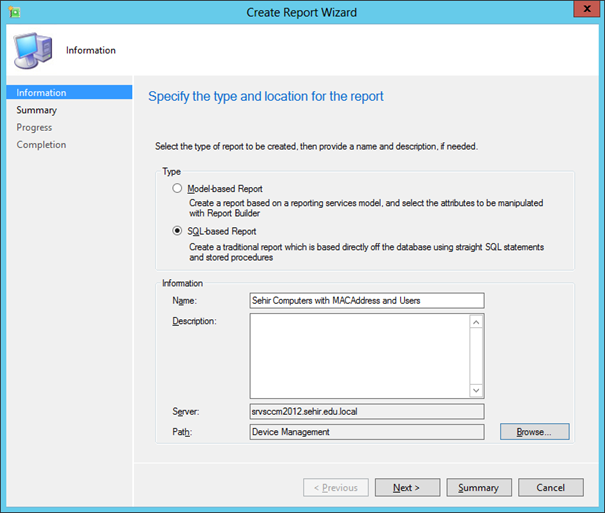Screen dimensions: 605x513
Task: Jump to the Summary button
Action: [479, 488]
